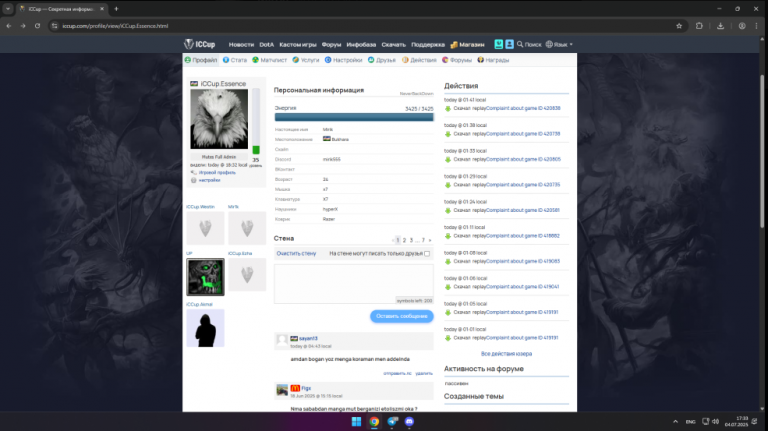Open friend ICCup.Ezha's avatar
This screenshot has height=431, width=768.
click(x=247, y=275)
